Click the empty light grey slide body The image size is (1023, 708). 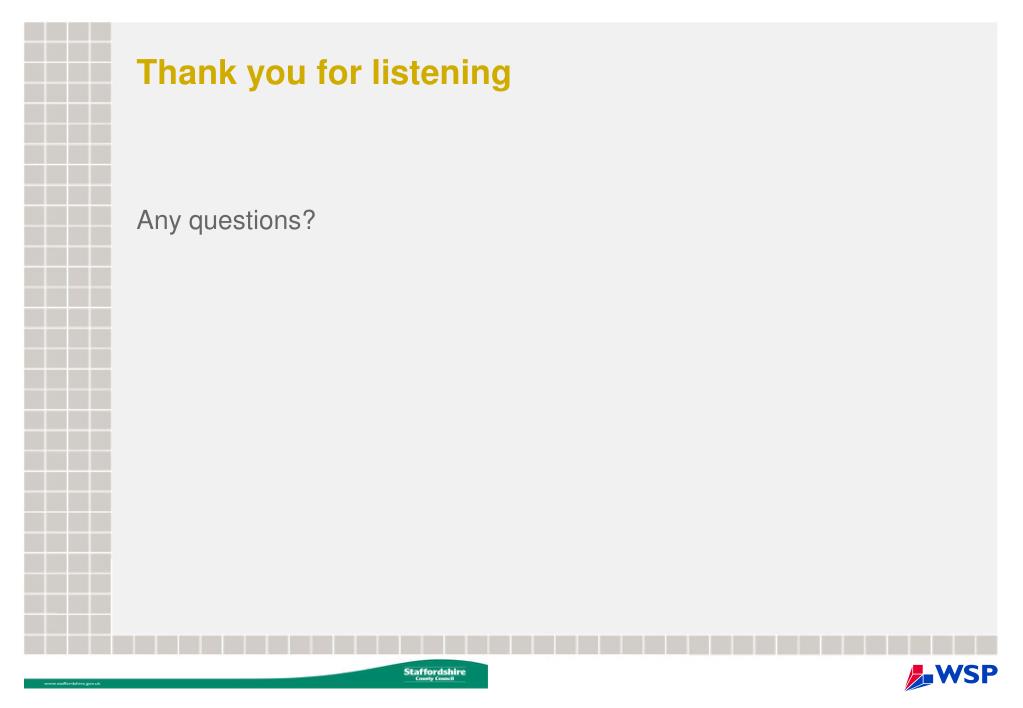554,392
